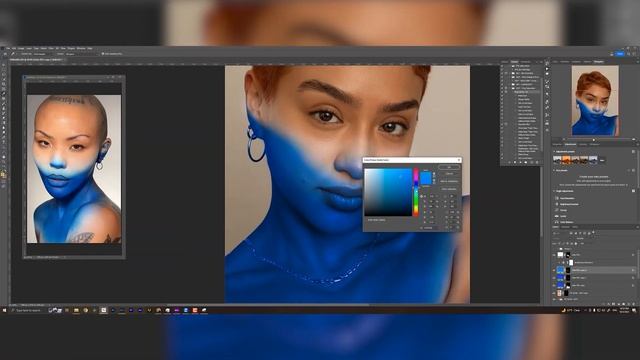Collapse the Adjustment presets section
The width and height of the screenshot is (640, 360).
coord(554,151)
